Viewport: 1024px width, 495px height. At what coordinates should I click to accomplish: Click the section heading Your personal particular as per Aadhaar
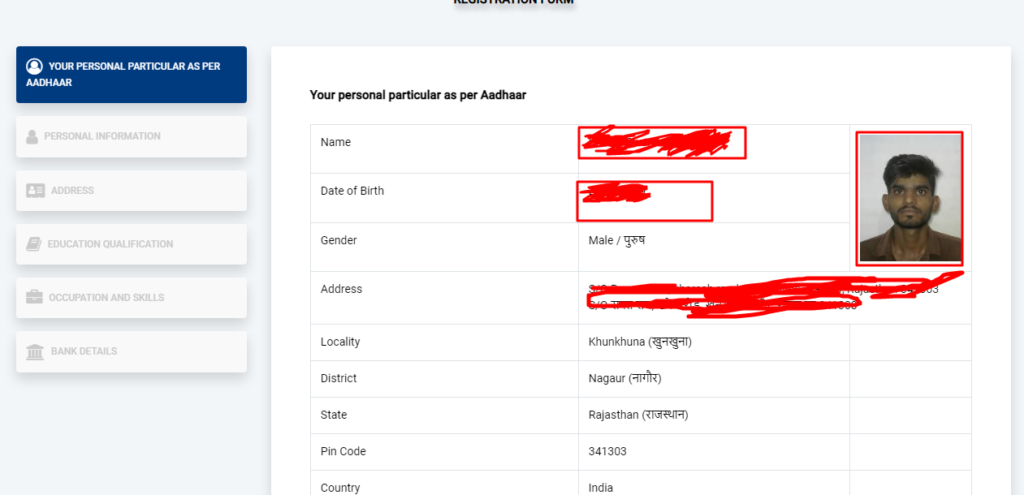point(418,95)
